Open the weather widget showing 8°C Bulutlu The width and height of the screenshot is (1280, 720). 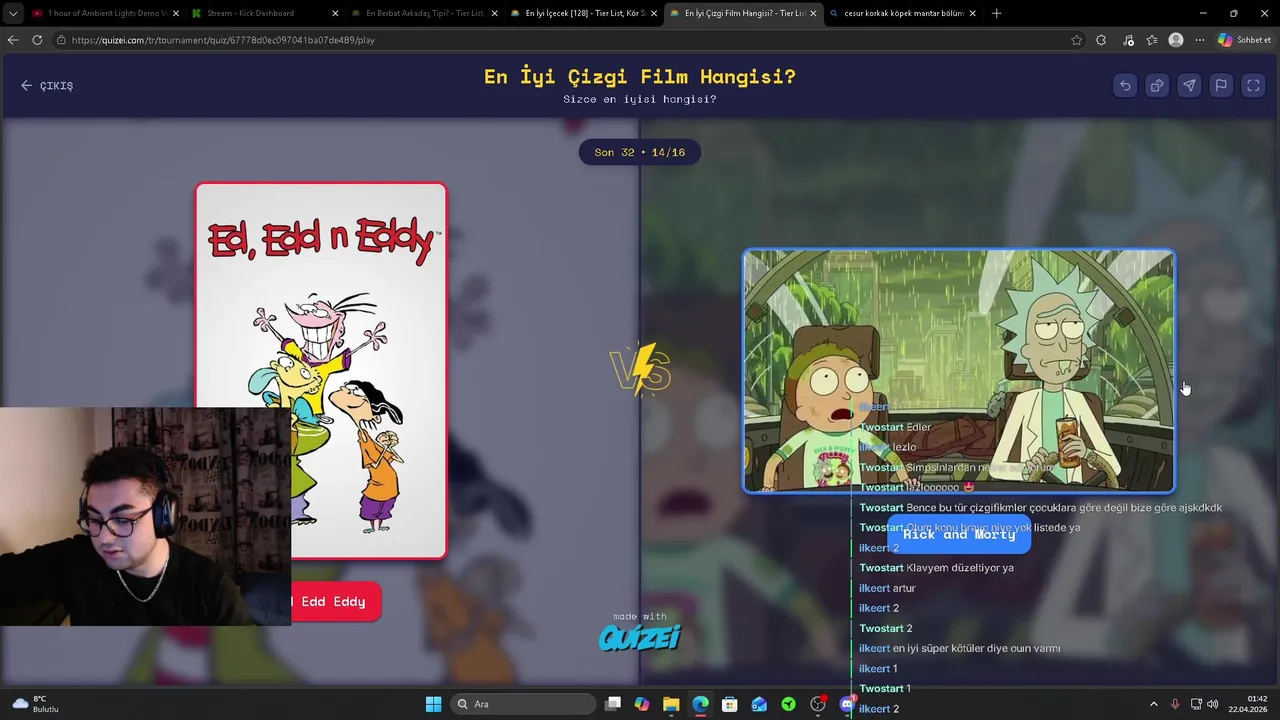(x=35, y=704)
